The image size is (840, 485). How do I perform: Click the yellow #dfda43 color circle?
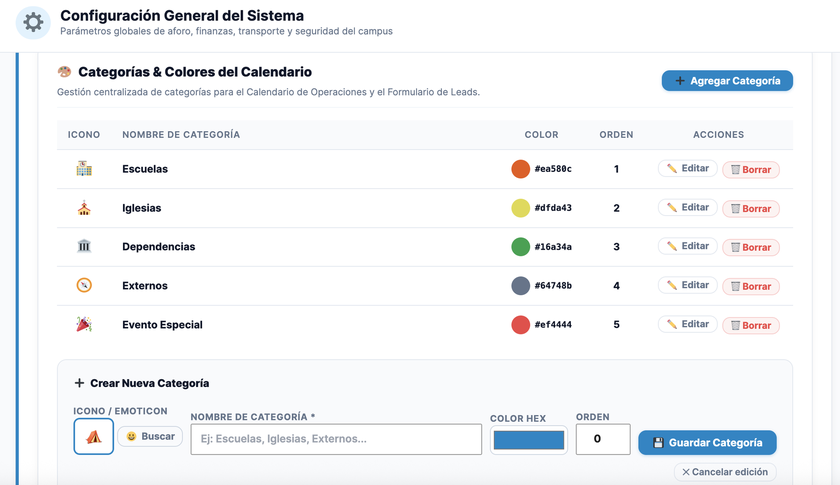point(520,208)
